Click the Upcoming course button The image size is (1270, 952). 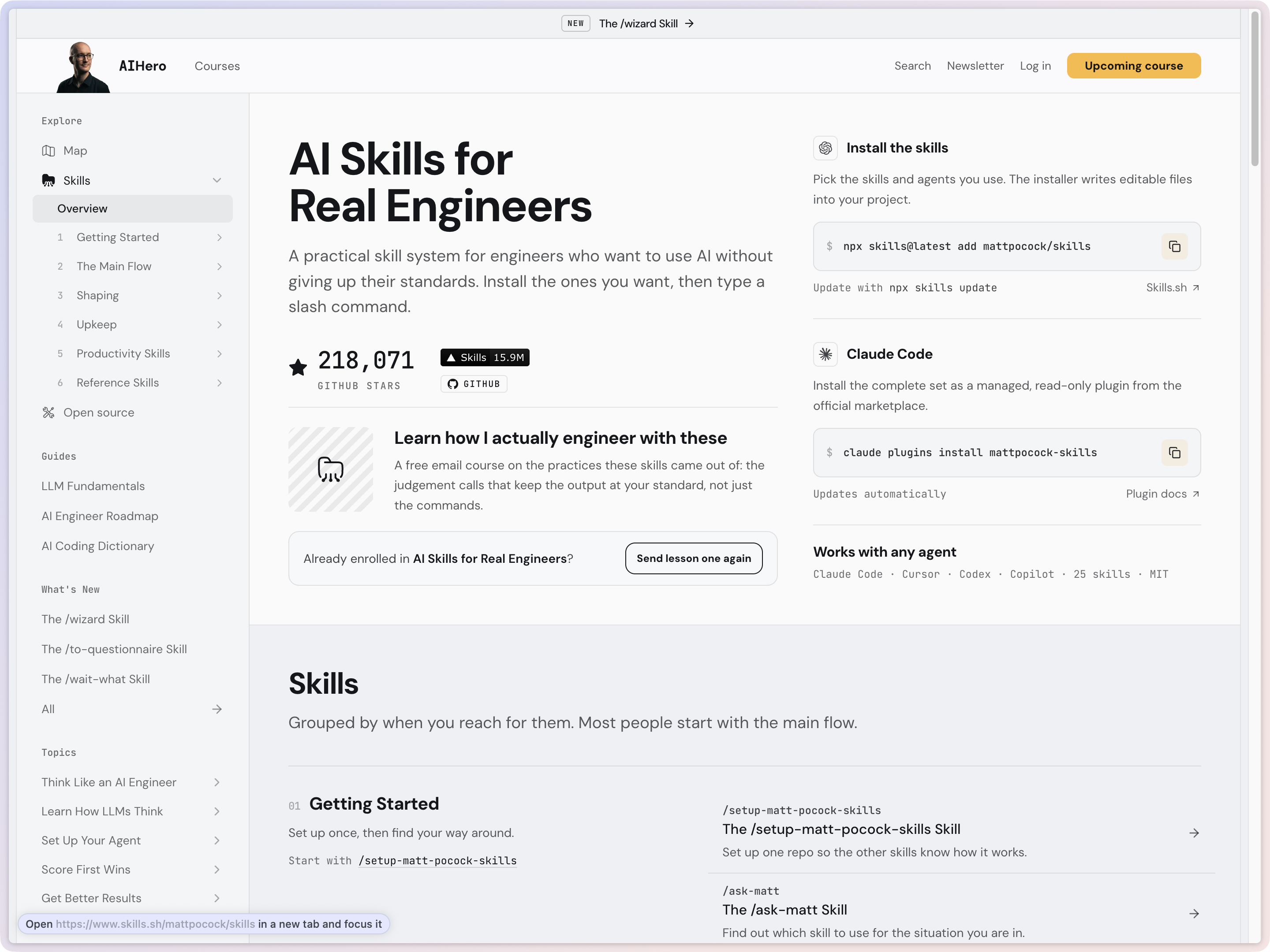coord(1133,66)
